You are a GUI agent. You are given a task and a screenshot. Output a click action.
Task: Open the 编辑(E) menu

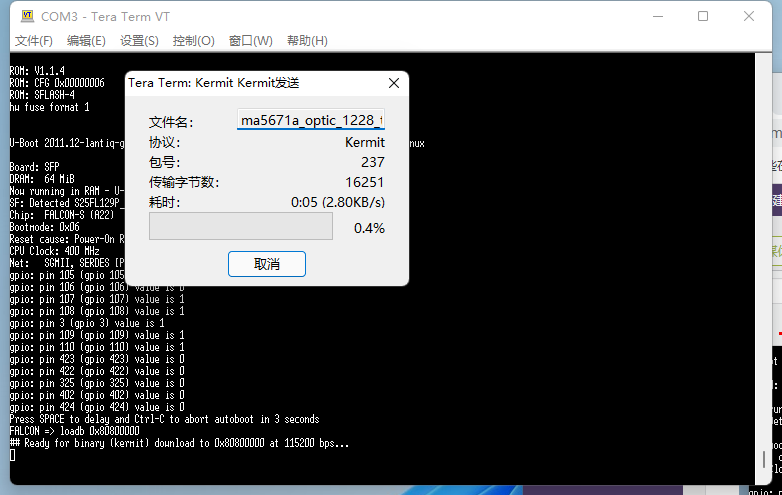click(86, 41)
